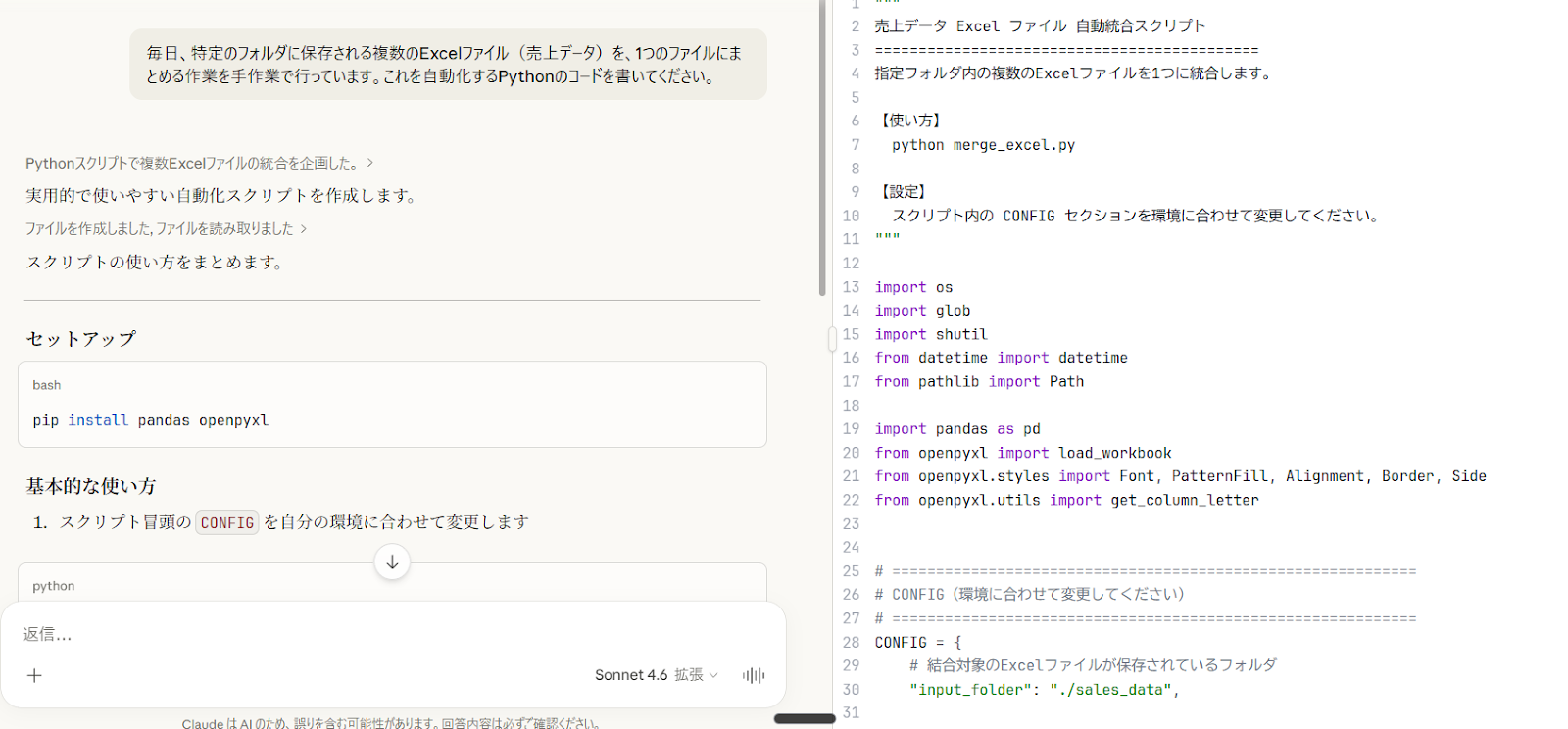Screen dimensions: 1568x729
Task: Click the inline CONFIG code tag
Action: (x=227, y=522)
